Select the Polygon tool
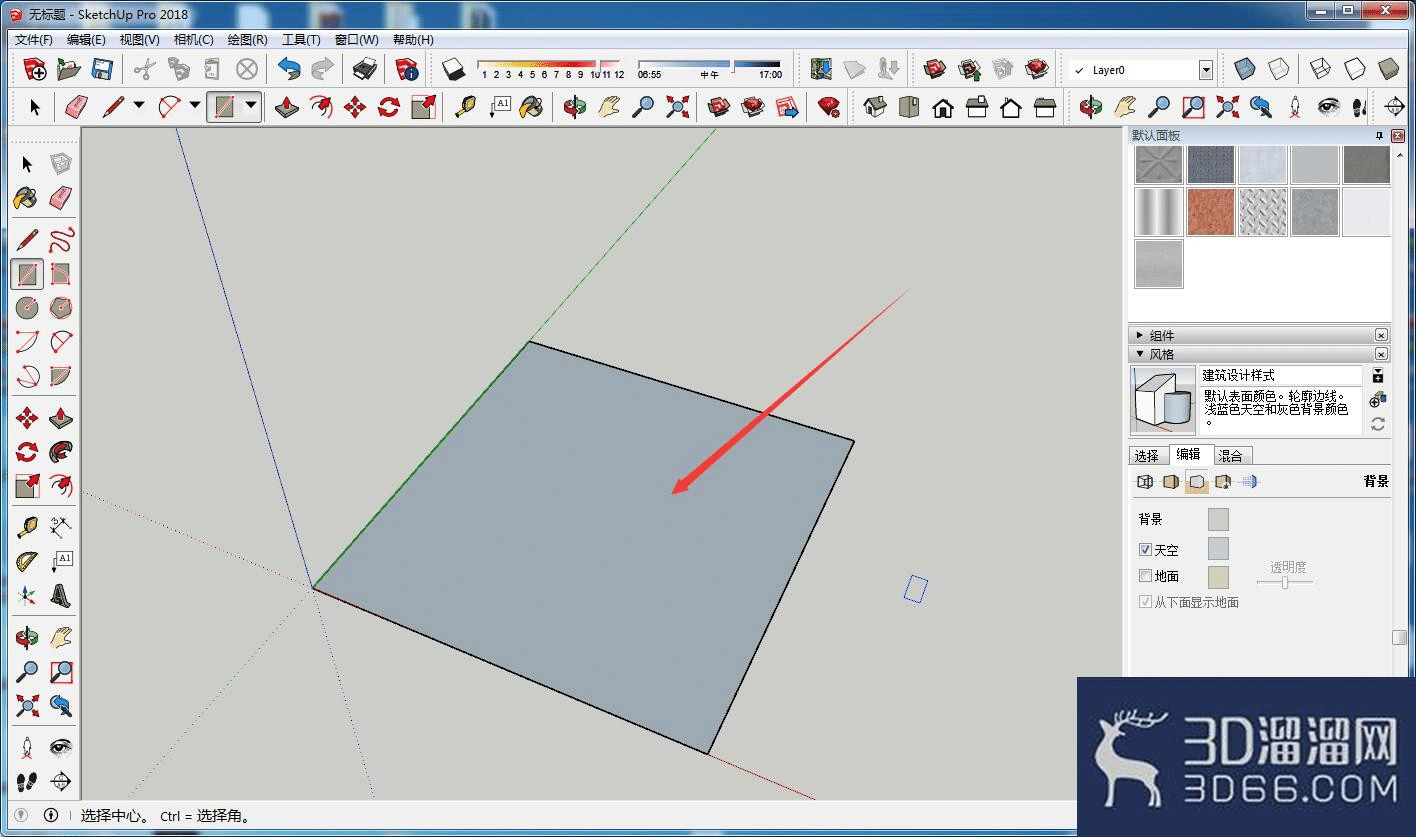 coord(61,308)
